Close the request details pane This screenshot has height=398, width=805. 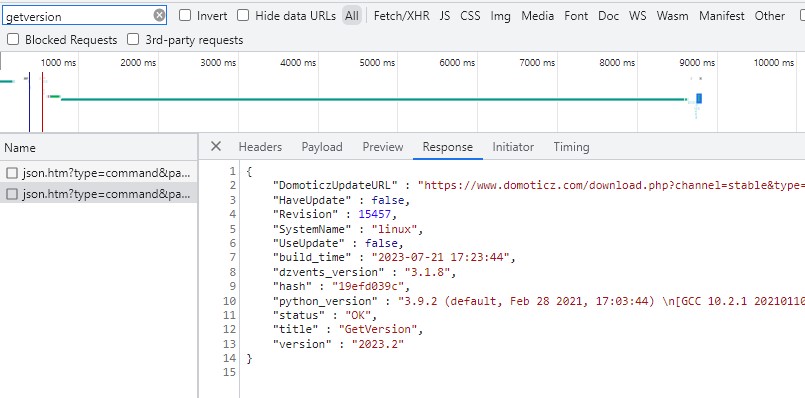[x=216, y=146]
